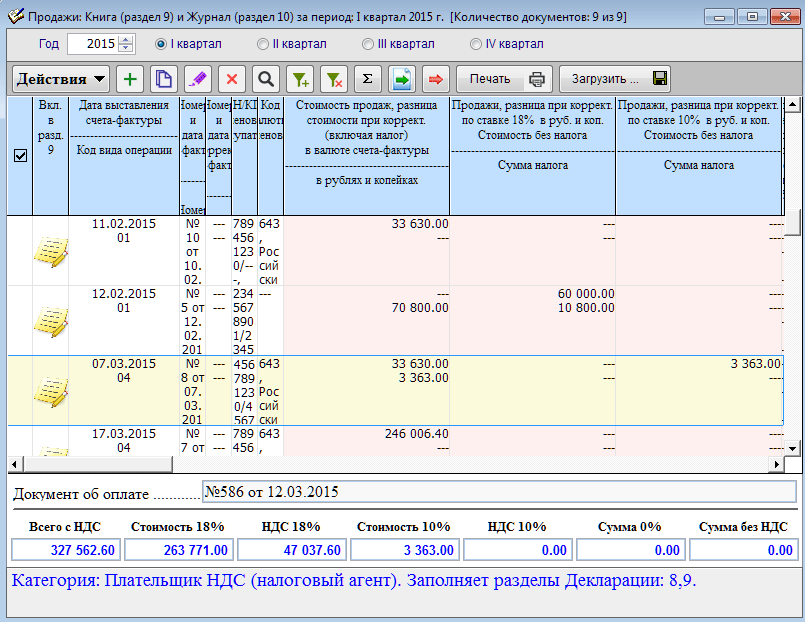Export using the green arrow document icon
This screenshot has width=805, height=622.
click(x=402, y=79)
